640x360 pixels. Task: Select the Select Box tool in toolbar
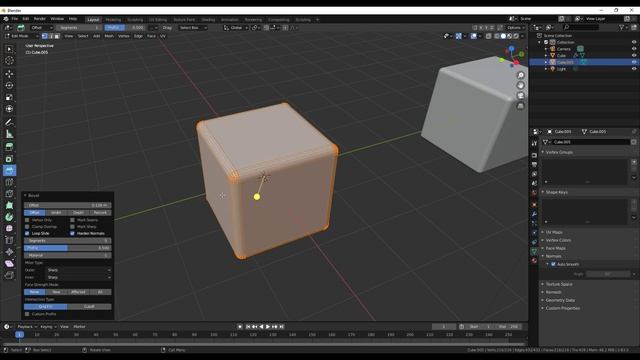click(x=9, y=49)
